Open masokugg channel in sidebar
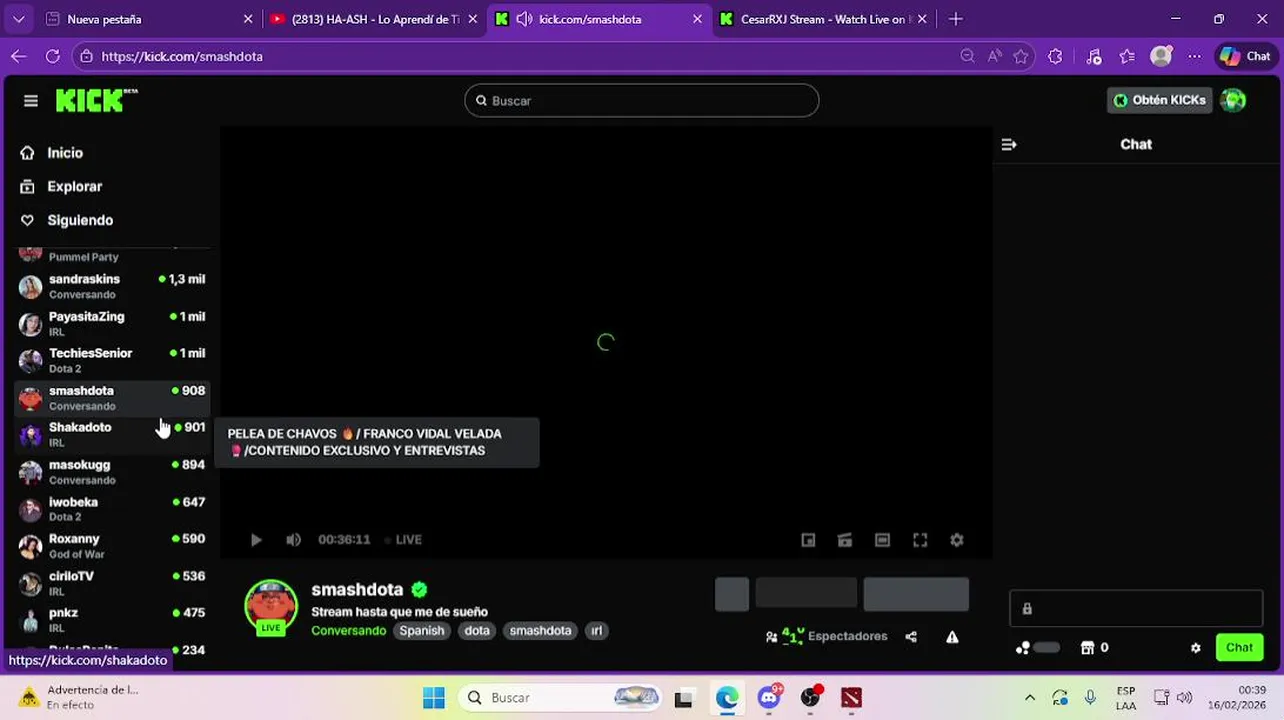The image size is (1284, 720). click(112, 472)
